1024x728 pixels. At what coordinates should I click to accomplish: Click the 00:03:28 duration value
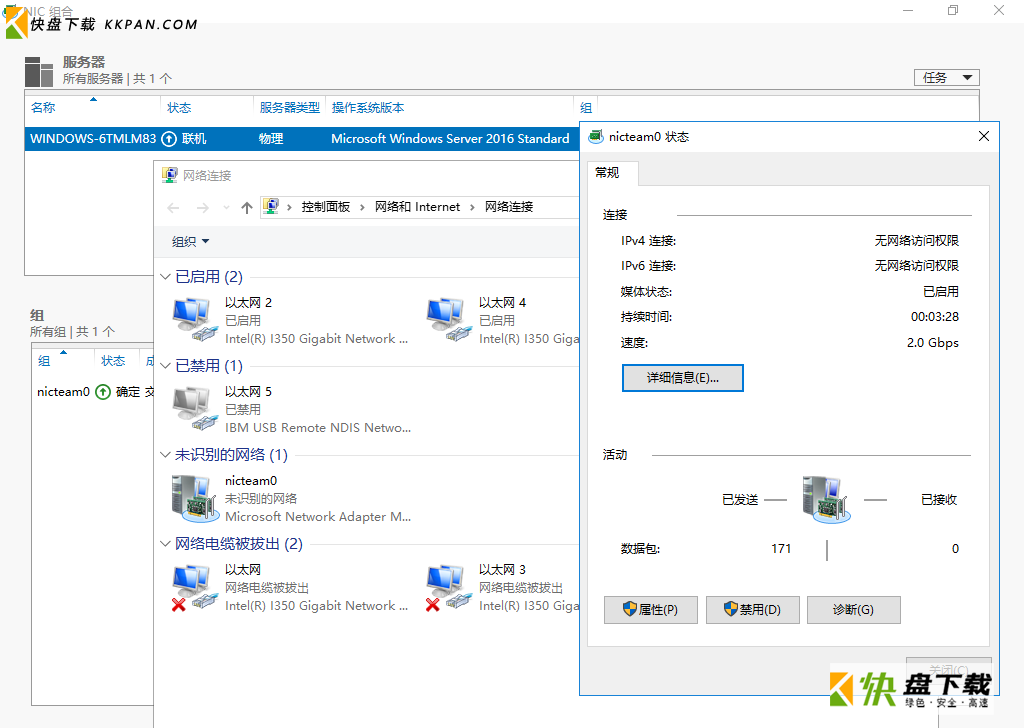[x=935, y=317]
